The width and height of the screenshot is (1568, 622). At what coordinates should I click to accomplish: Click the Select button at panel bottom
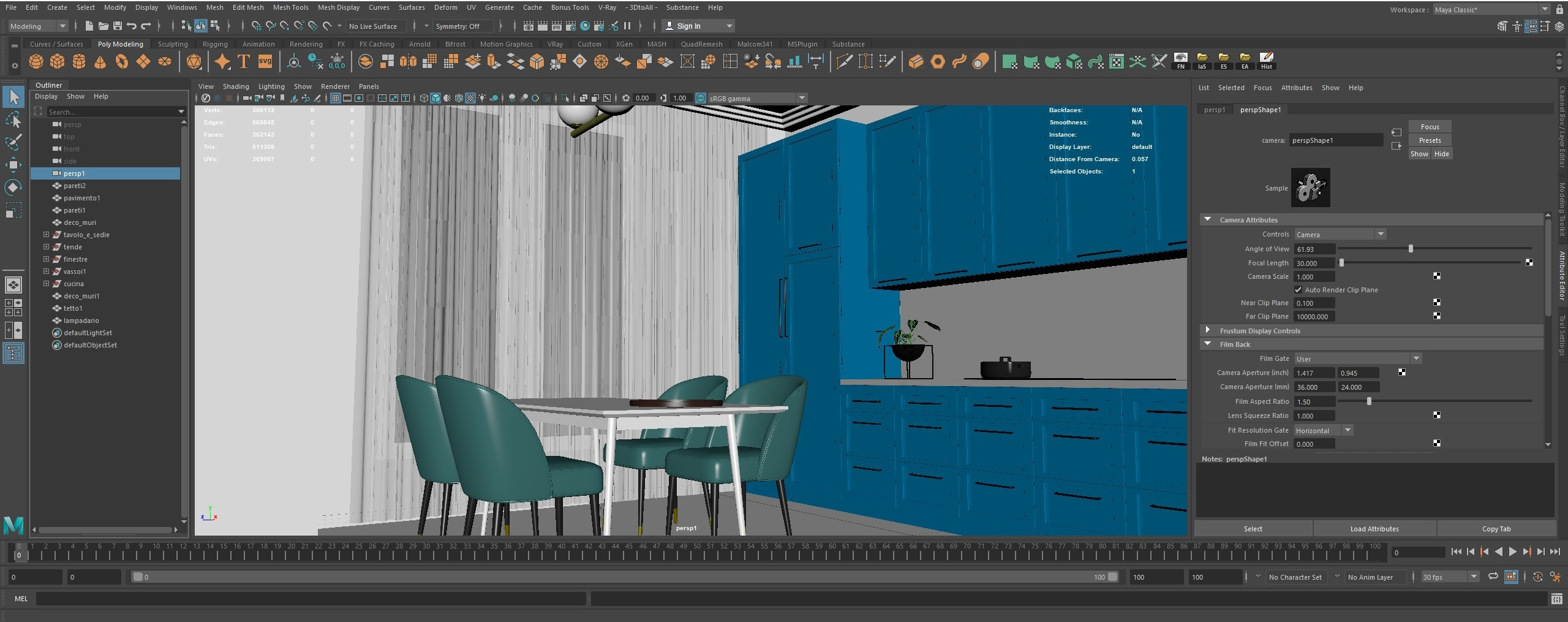pyautogui.click(x=1253, y=529)
